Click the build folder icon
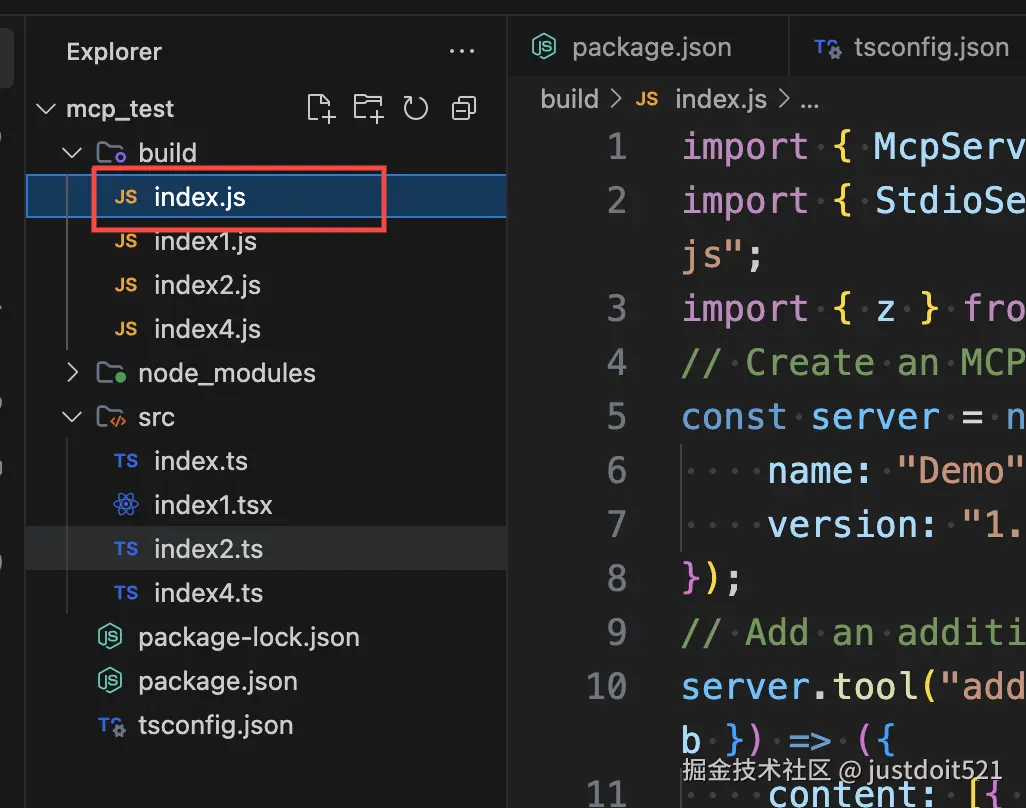Screen dimensions: 1026x808 [x=111, y=153]
